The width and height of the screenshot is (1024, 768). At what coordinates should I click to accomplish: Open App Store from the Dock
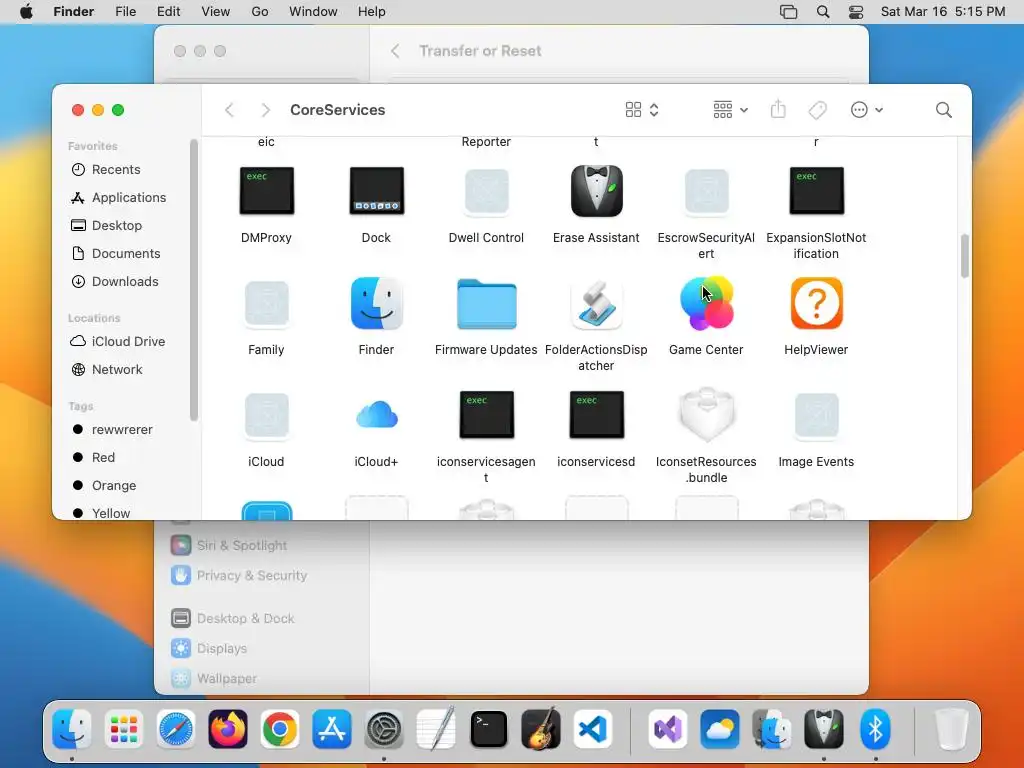[332, 729]
